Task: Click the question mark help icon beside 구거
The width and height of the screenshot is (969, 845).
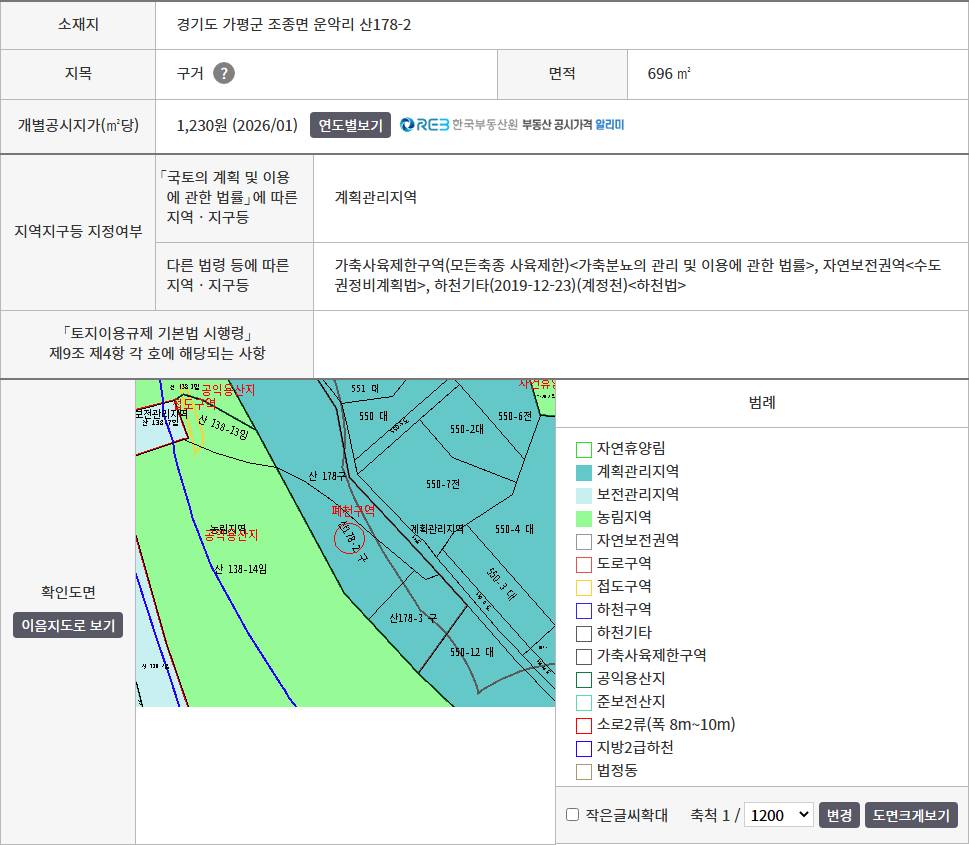Action: point(224,73)
